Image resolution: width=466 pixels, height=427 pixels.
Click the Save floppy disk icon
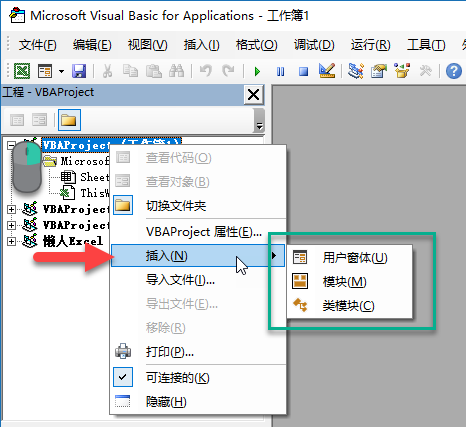(x=79, y=71)
